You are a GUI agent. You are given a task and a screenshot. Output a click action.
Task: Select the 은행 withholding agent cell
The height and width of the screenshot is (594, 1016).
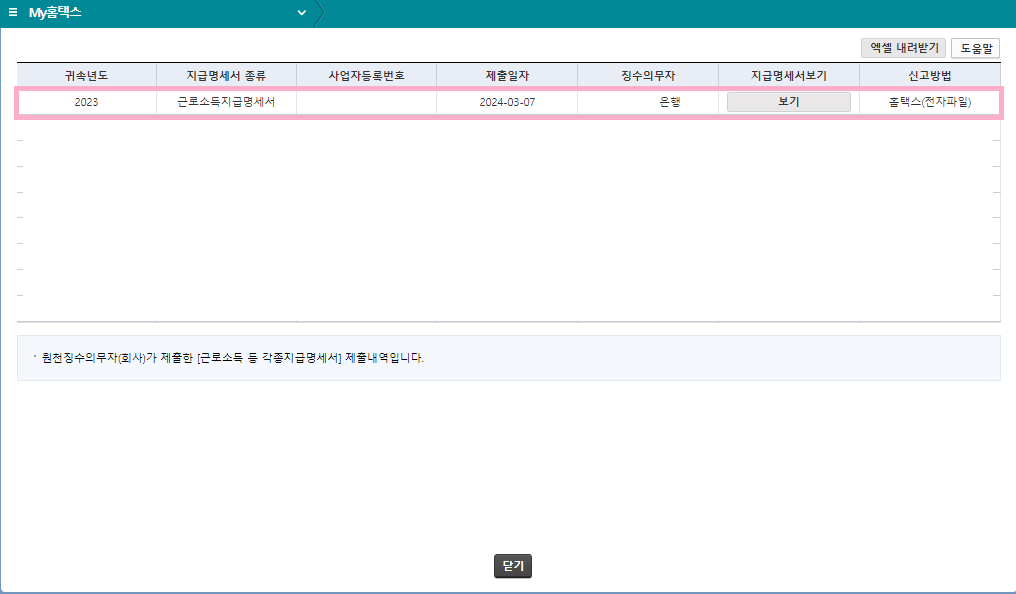(x=647, y=101)
